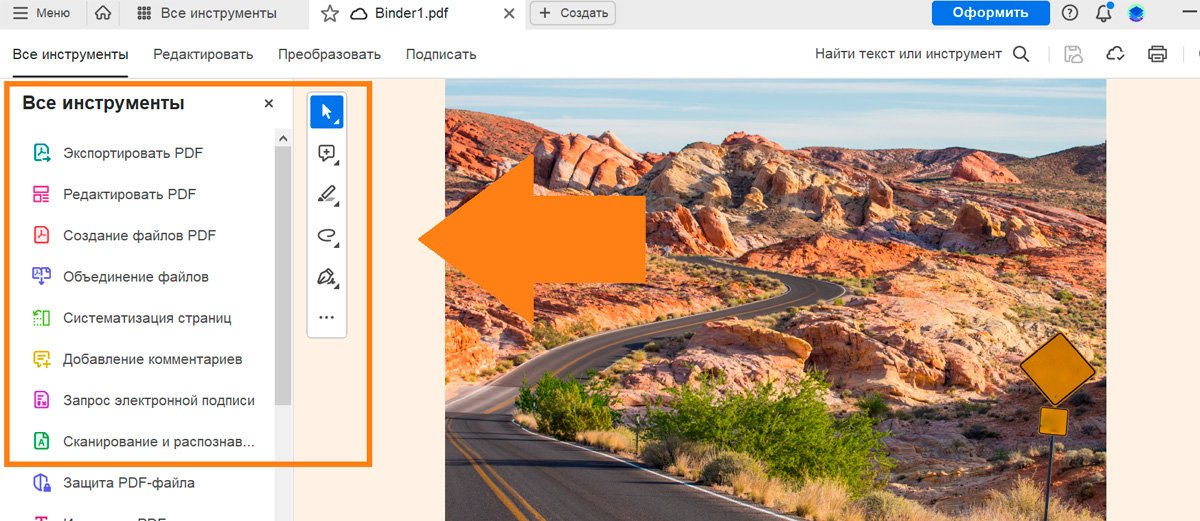Viewport: 1200px width, 521px height.
Task: Open more tools three-dots menu
Action: click(327, 317)
